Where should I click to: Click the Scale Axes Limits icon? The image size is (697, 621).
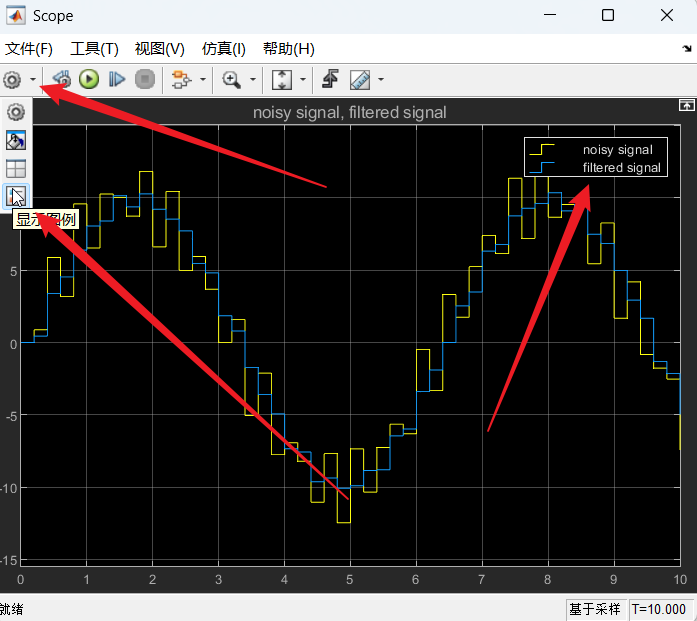(x=282, y=80)
